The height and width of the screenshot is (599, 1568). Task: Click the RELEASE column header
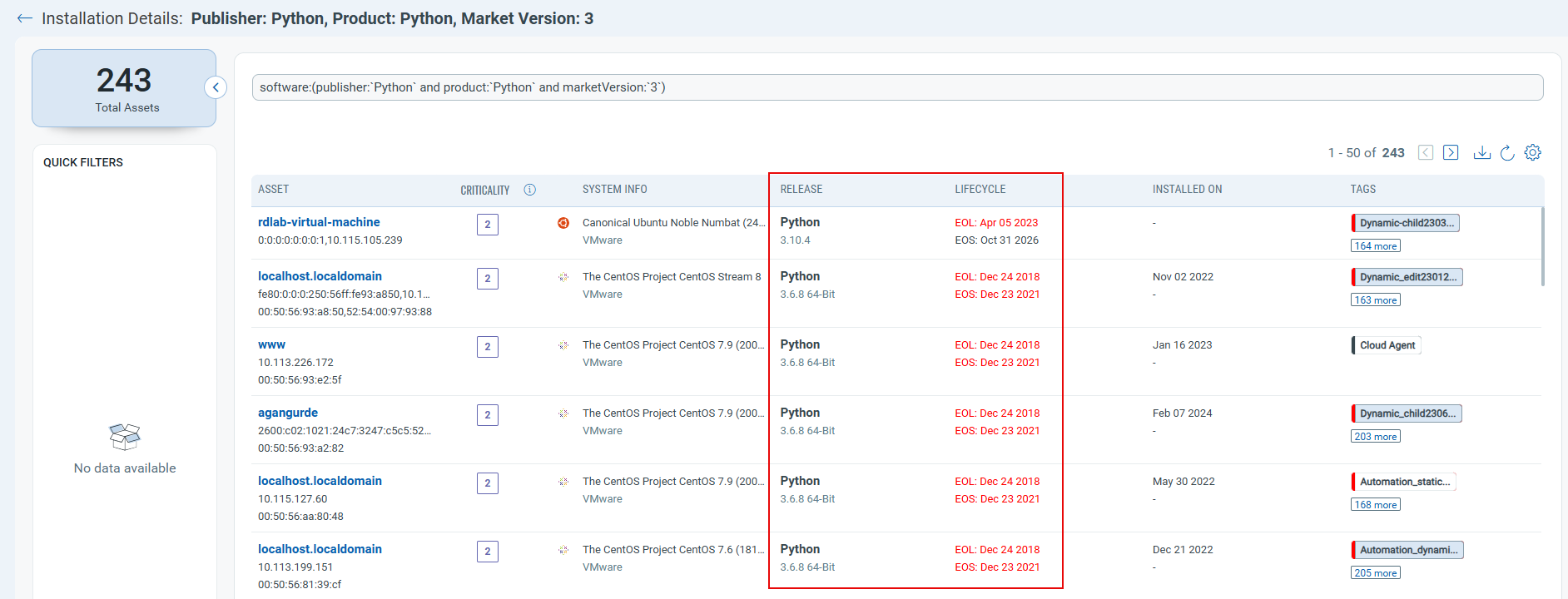(x=801, y=190)
